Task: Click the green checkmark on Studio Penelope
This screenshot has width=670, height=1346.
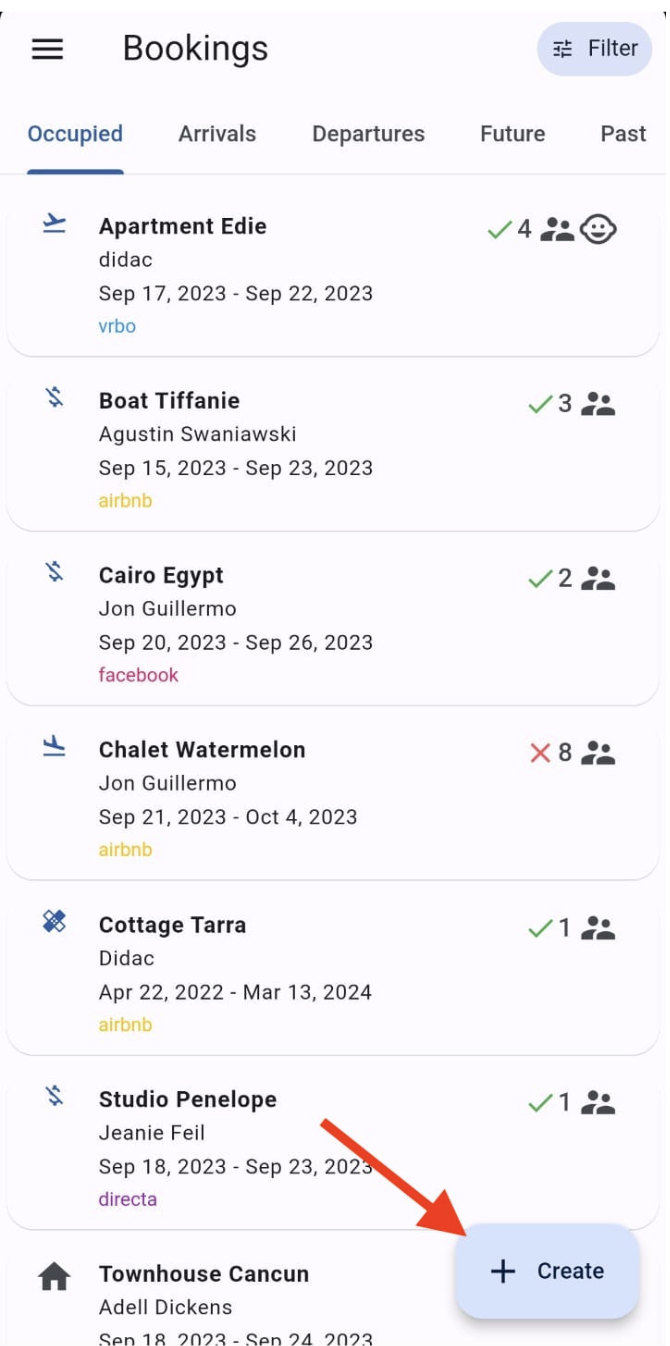Action: [540, 1102]
